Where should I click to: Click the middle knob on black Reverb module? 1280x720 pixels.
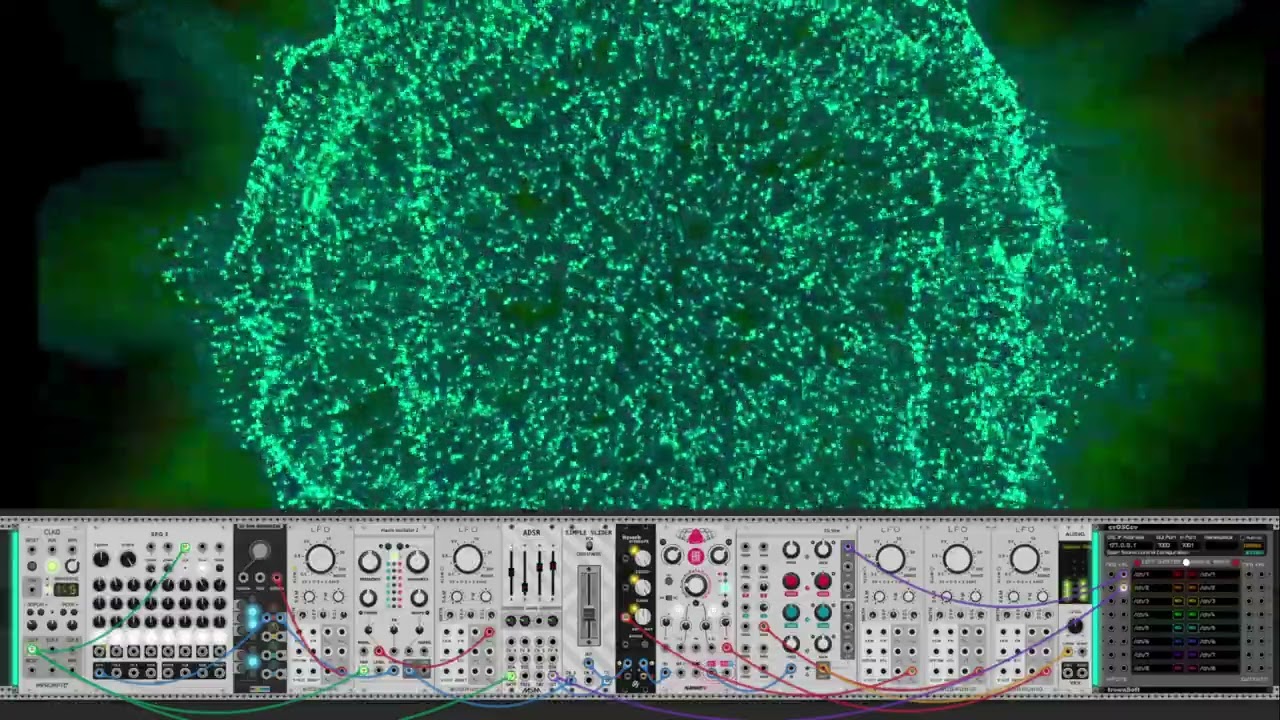click(642, 587)
